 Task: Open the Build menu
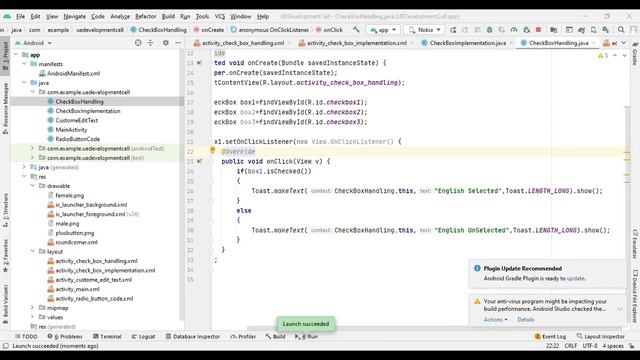pyautogui.click(x=168, y=16)
